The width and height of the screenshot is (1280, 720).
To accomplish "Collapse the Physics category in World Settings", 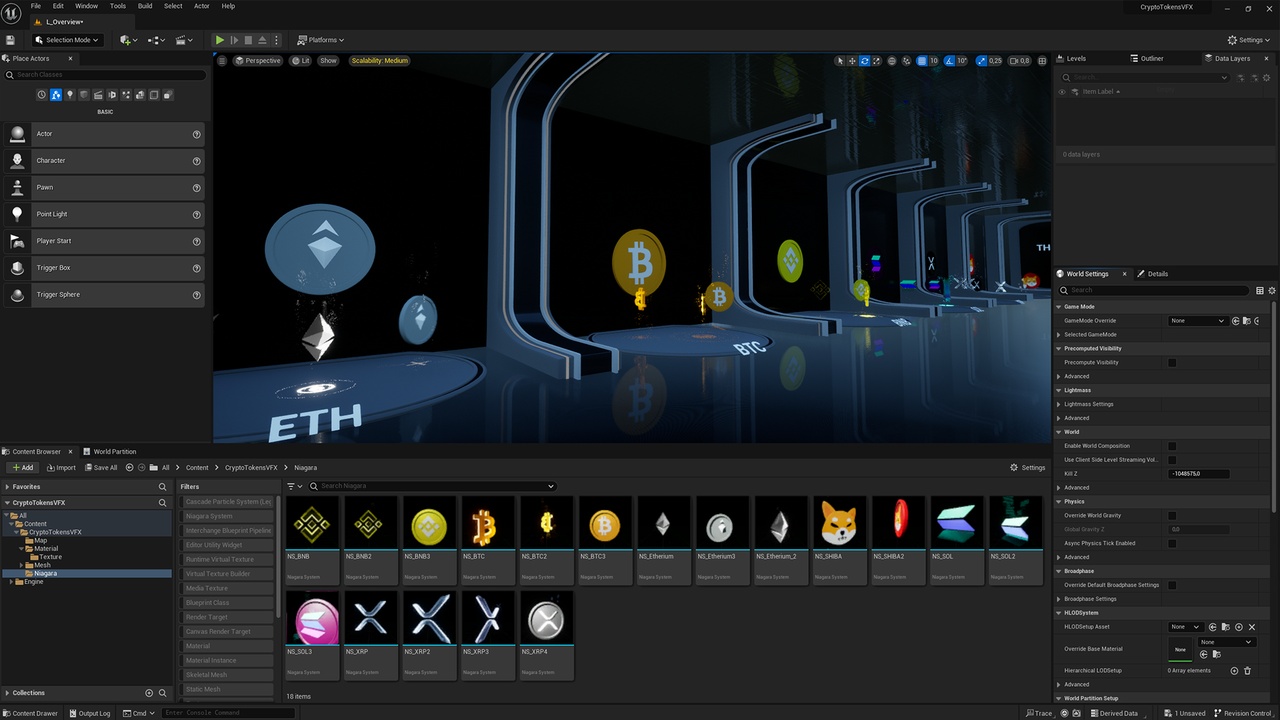I will pos(1060,502).
